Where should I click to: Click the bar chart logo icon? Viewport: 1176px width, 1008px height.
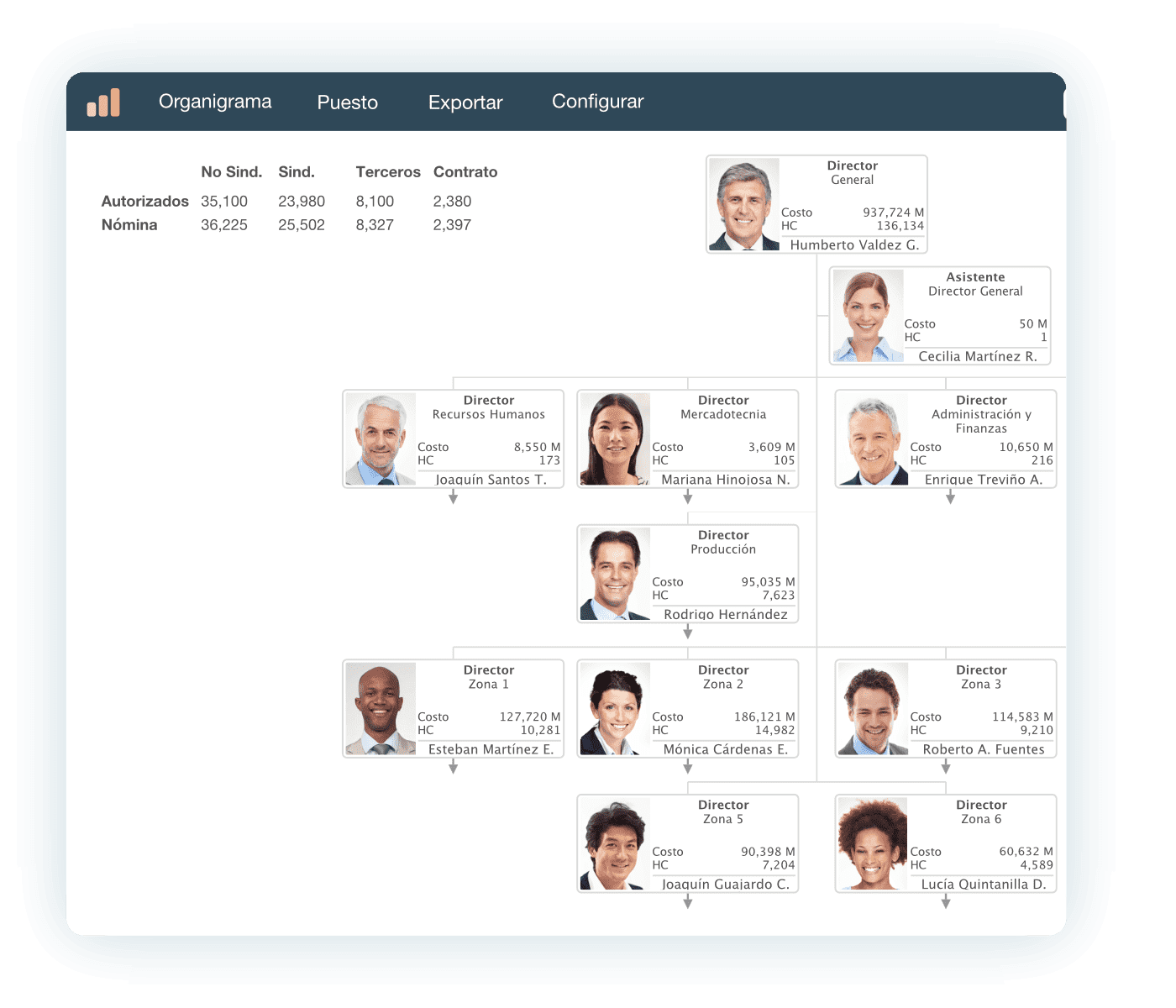click(103, 102)
